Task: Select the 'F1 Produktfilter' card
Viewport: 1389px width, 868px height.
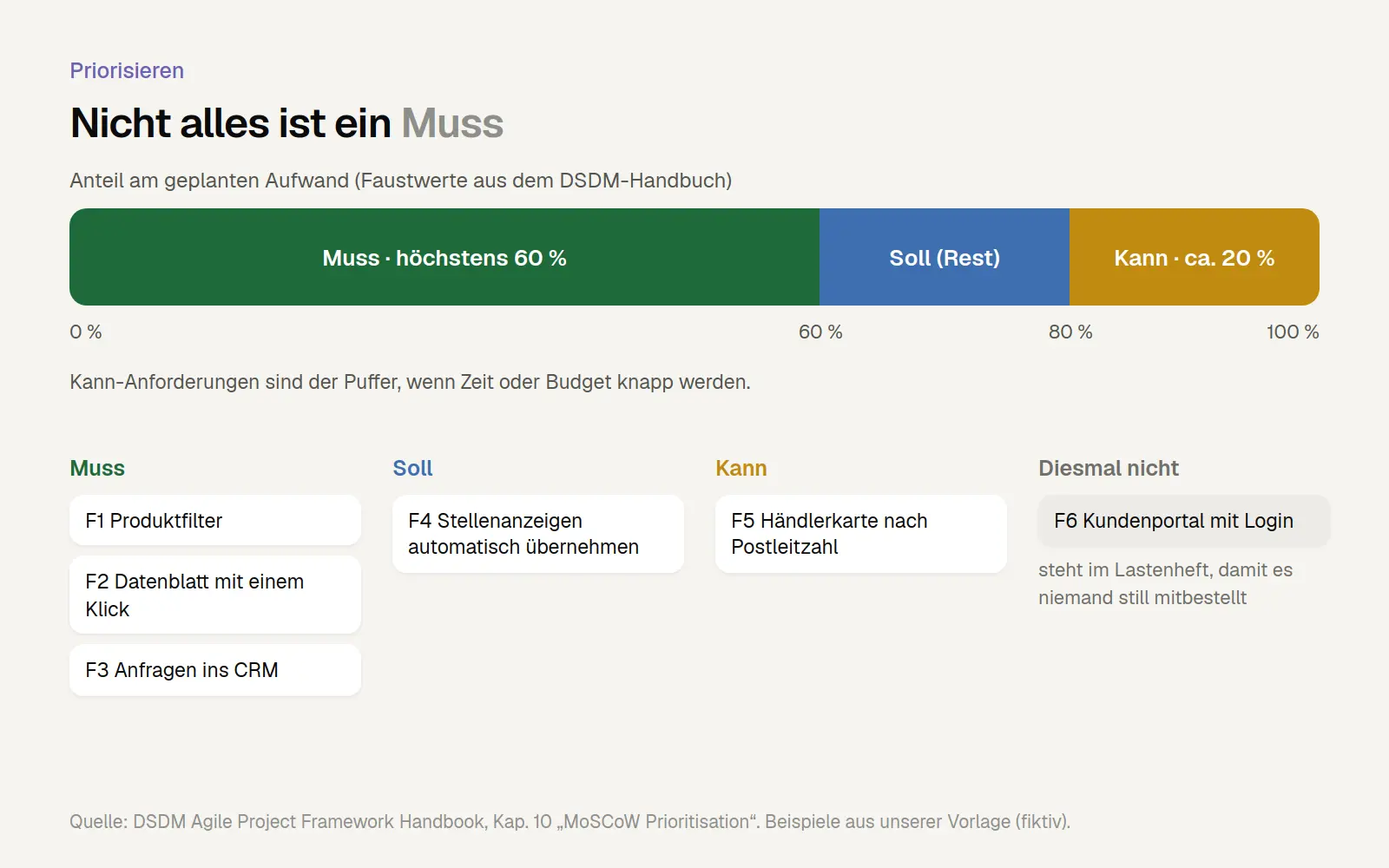Action: [215, 520]
